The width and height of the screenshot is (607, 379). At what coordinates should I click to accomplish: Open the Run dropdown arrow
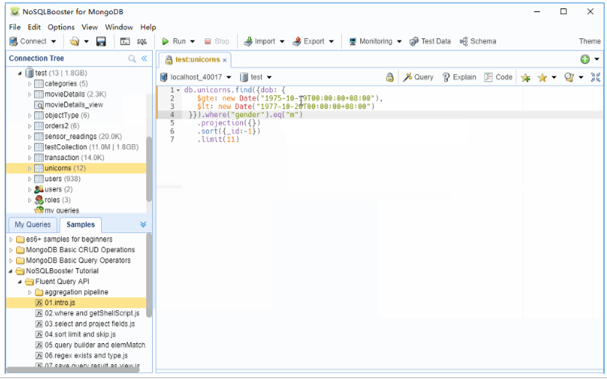pyautogui.click(x=192, y=41)
